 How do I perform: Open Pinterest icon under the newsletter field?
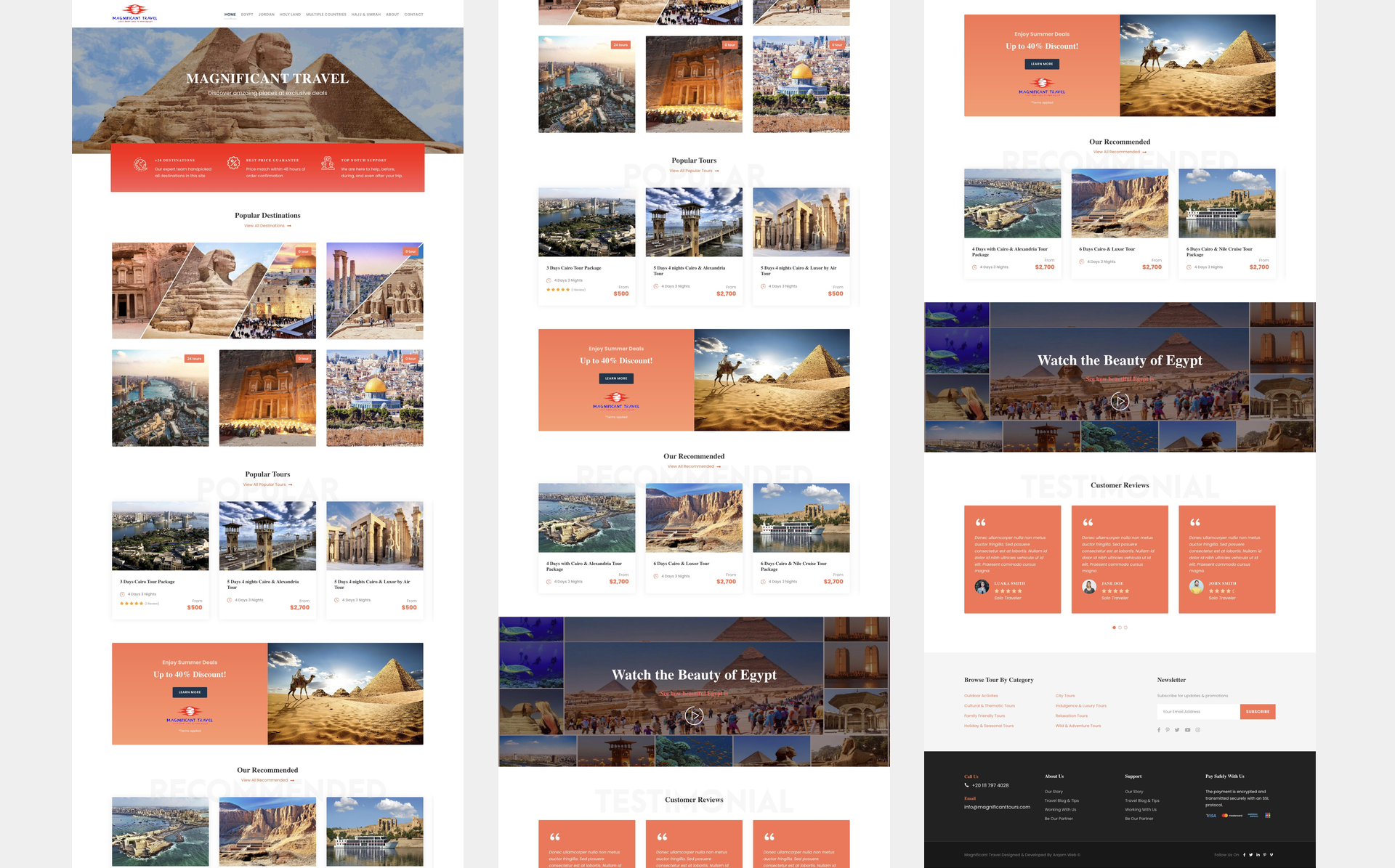(1168, 730)
